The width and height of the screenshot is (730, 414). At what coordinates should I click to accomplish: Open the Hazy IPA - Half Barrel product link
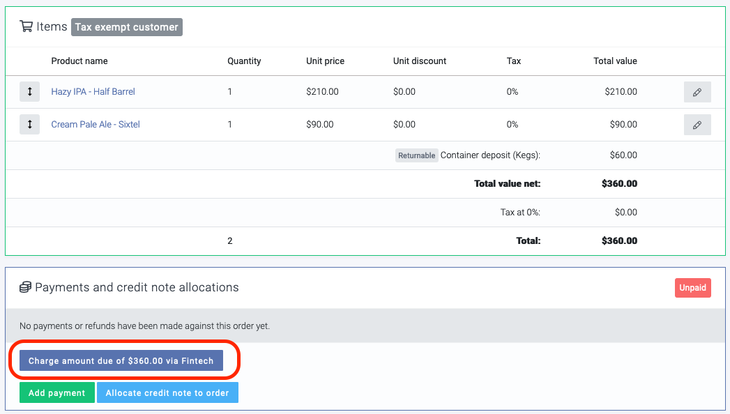93,92
